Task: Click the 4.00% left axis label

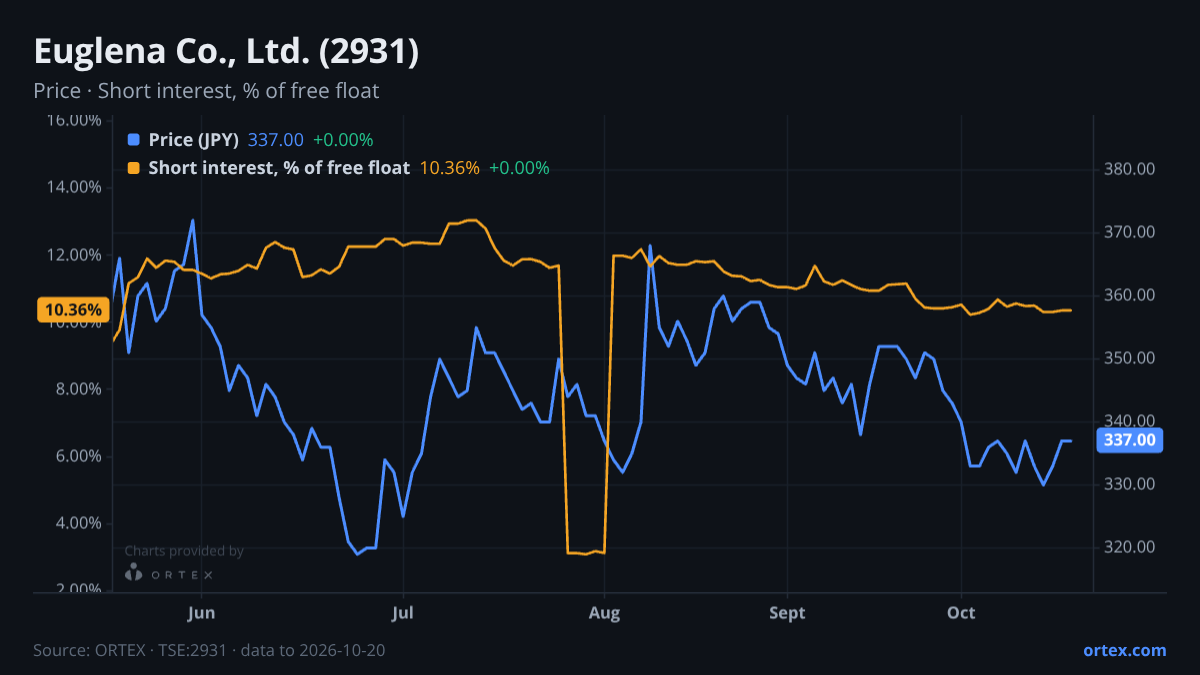Action: [x=78, y=523]
